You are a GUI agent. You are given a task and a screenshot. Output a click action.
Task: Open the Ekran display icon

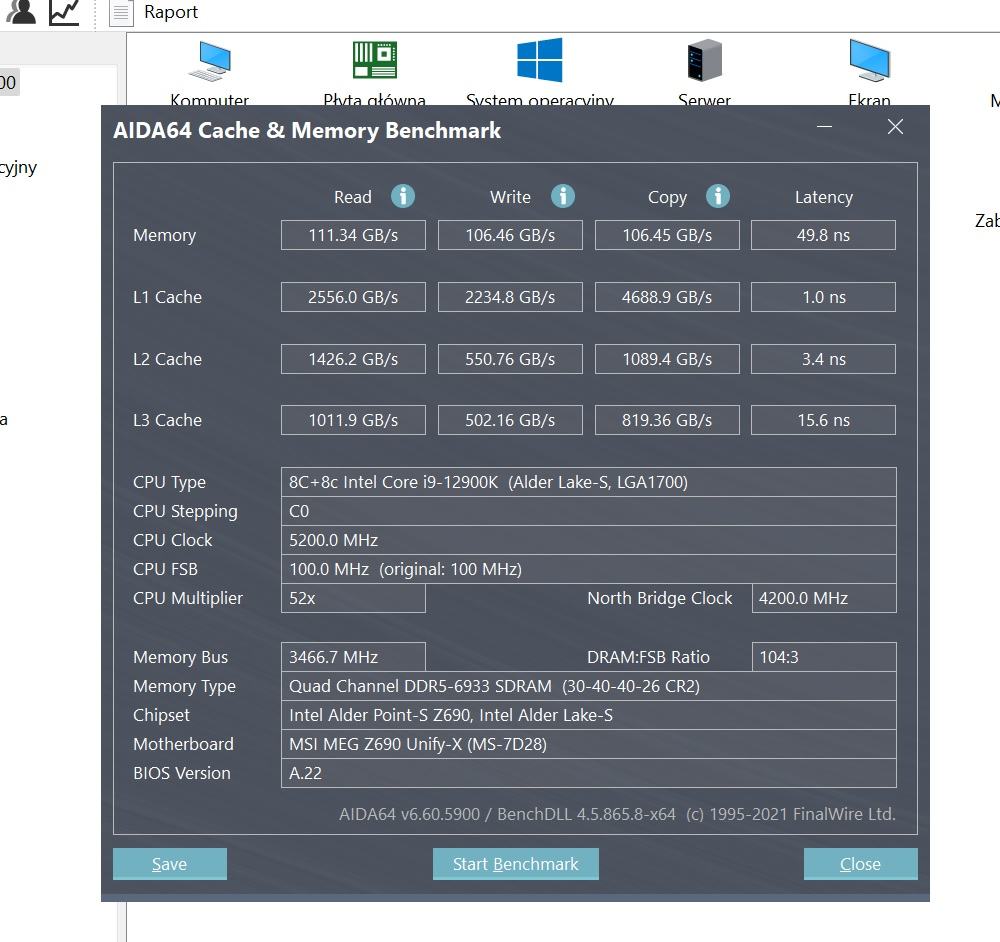pos(869,61)
